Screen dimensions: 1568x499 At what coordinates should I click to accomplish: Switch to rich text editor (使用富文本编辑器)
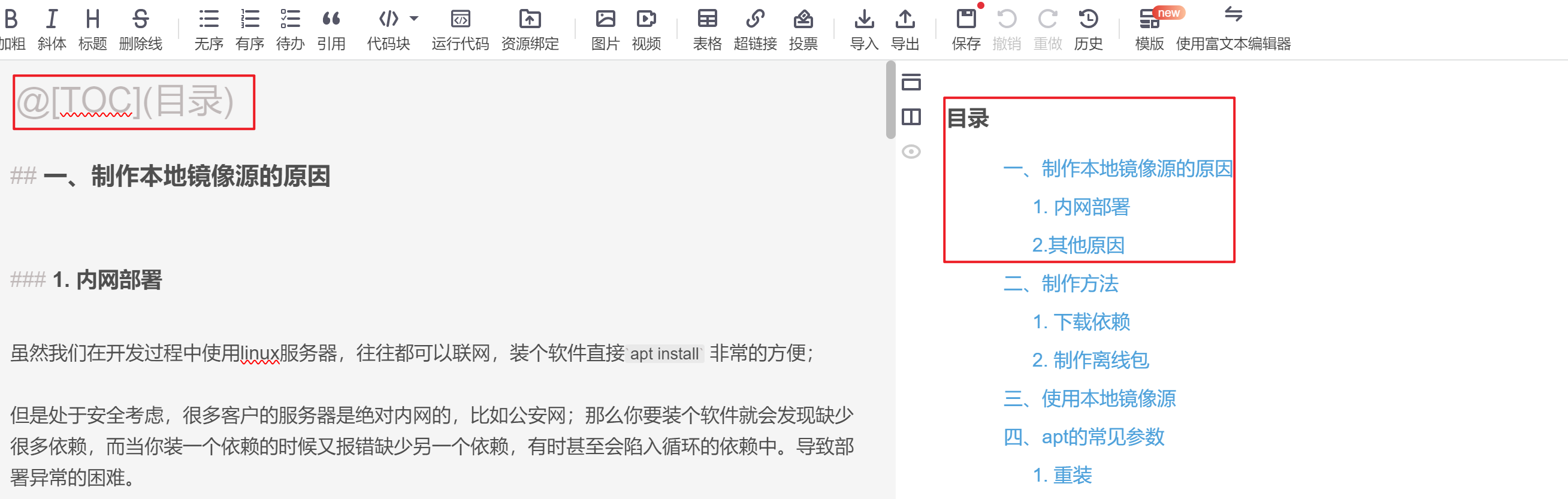click(1233, 29)
